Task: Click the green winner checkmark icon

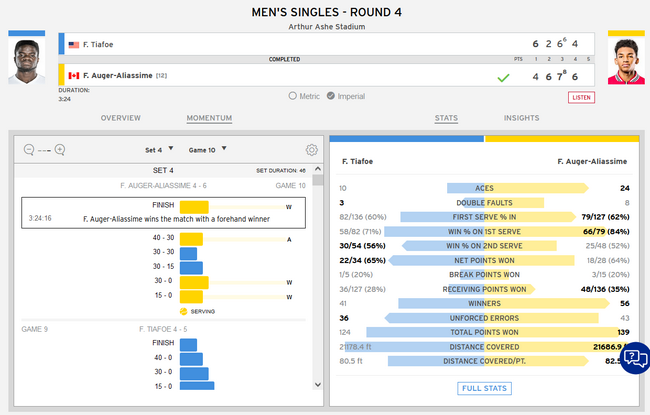Action: (503, 76)
